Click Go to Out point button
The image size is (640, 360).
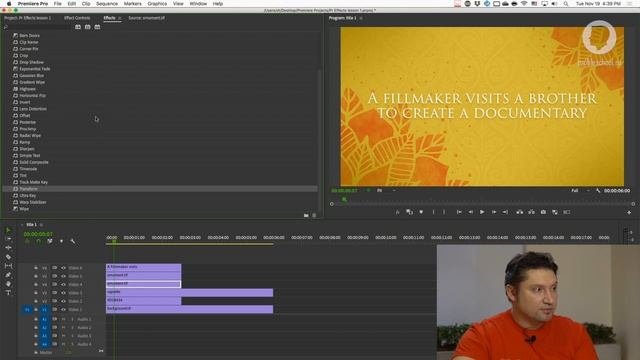pos(505,212)
